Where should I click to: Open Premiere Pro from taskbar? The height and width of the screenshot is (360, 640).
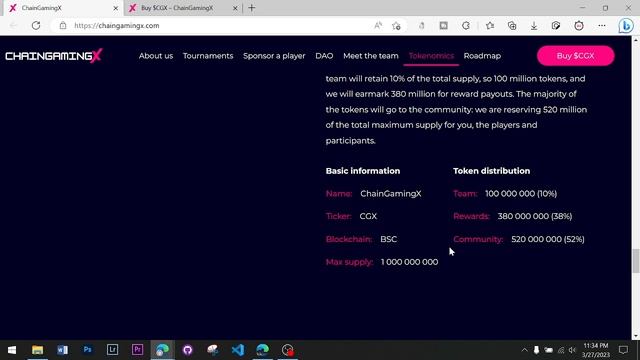pos(138,350)
